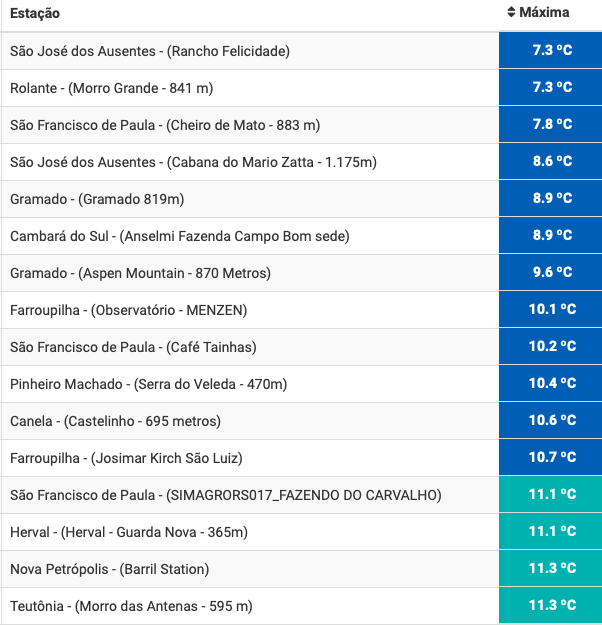This screenshot has height=625, width=602.
Task: Select Farroupilha Josimar Kirch São Luiz row
Action: (301, 458)
